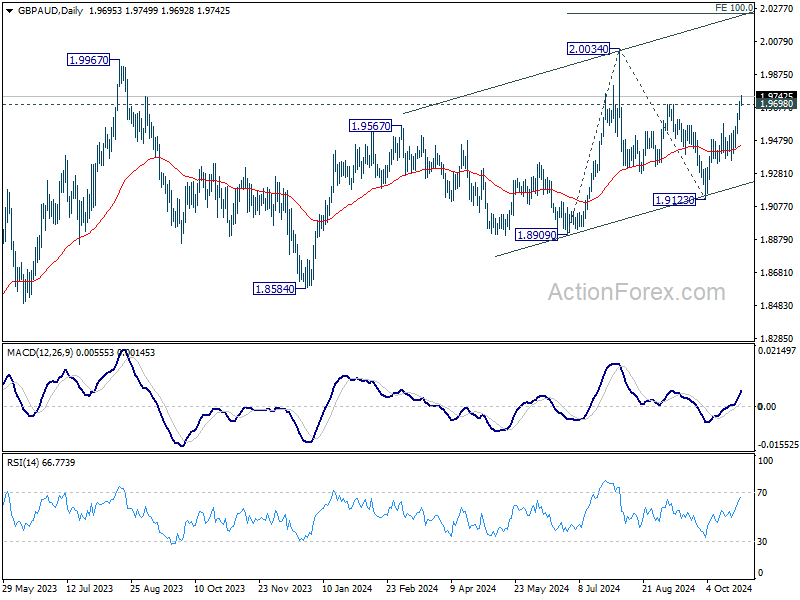Viewport: 800px width, 600px height.
Task: Click the MACD -0.015525 scale value
Action: 778,445
